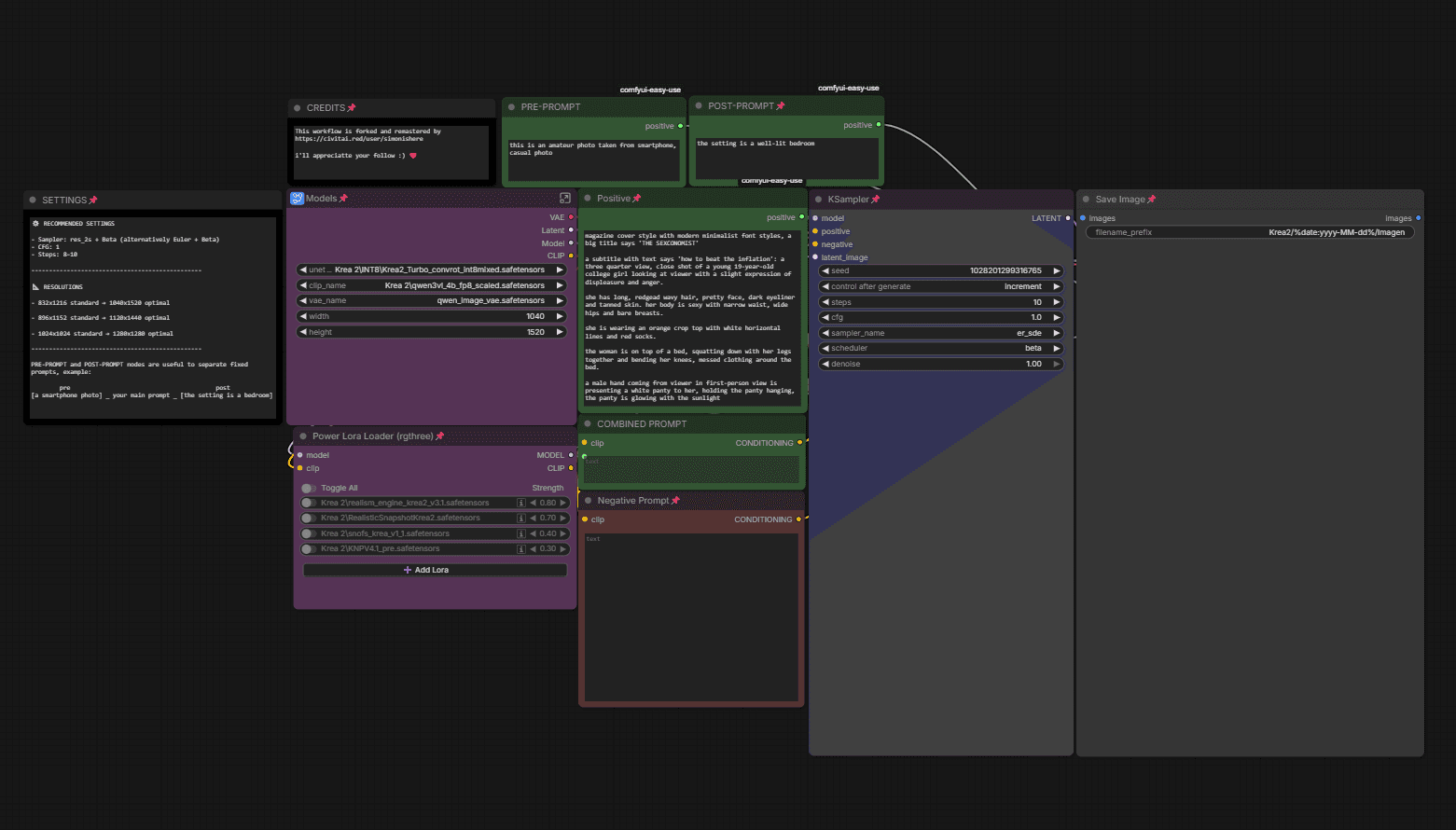The height and width of the screenshot is (830, 1456).
Task: Click the filename_prefix field in Save Image
Action: coord(1250,232)
